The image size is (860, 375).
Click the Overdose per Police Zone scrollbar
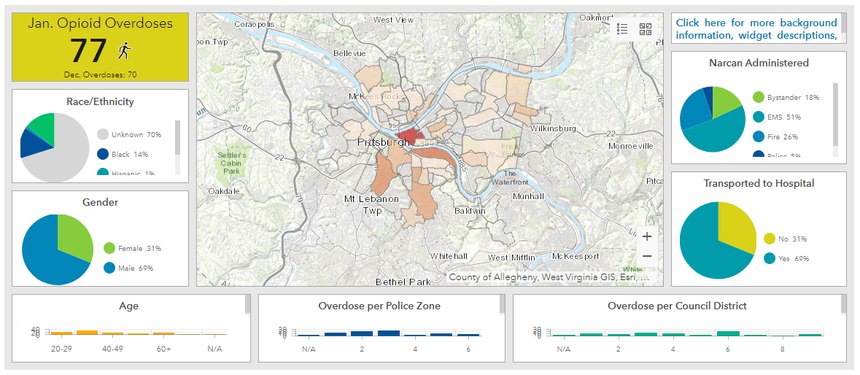pos(502,304)
